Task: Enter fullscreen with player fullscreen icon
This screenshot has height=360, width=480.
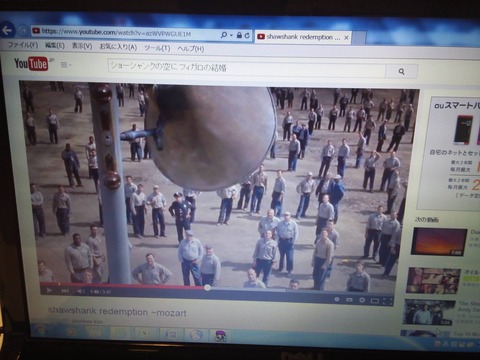Action: (387, 301)
